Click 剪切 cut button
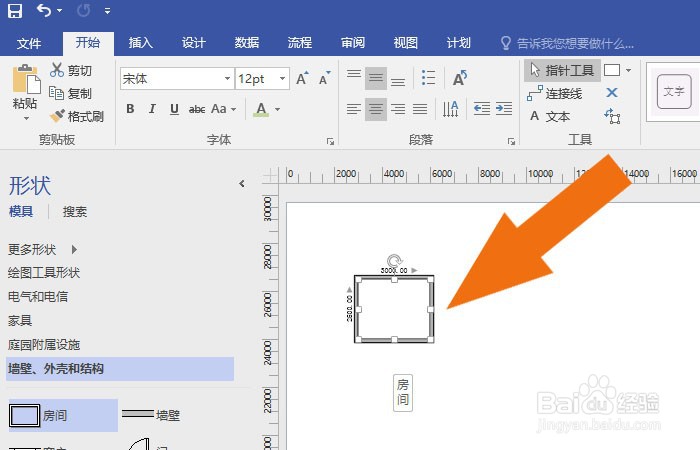700x450 pixels. pos(71,70)
